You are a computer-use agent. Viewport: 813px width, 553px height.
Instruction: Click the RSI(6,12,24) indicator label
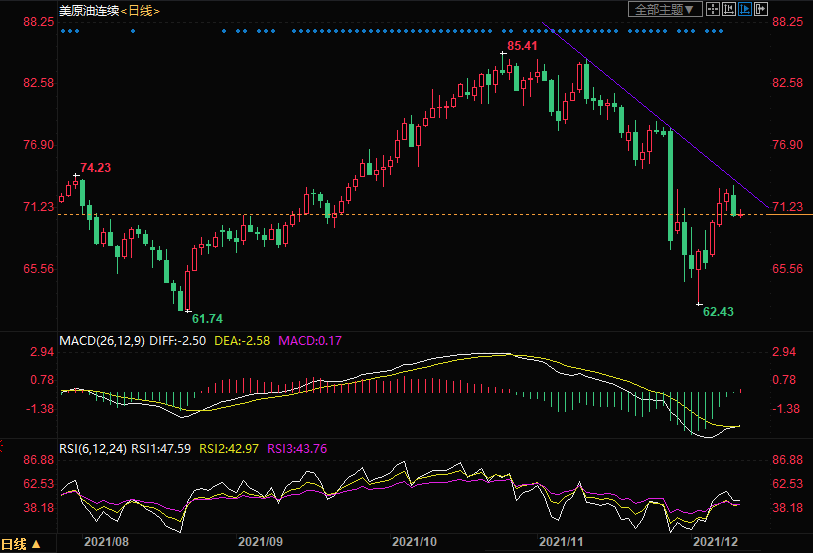tap(93, 448)
